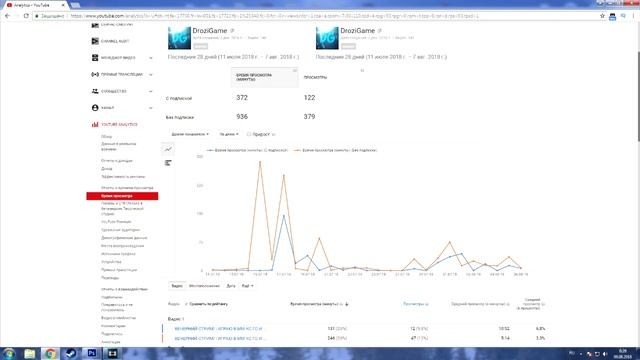Open the Demographics report in the sidebar
Screen dimensions: 640x360
[x=124, y=238]
